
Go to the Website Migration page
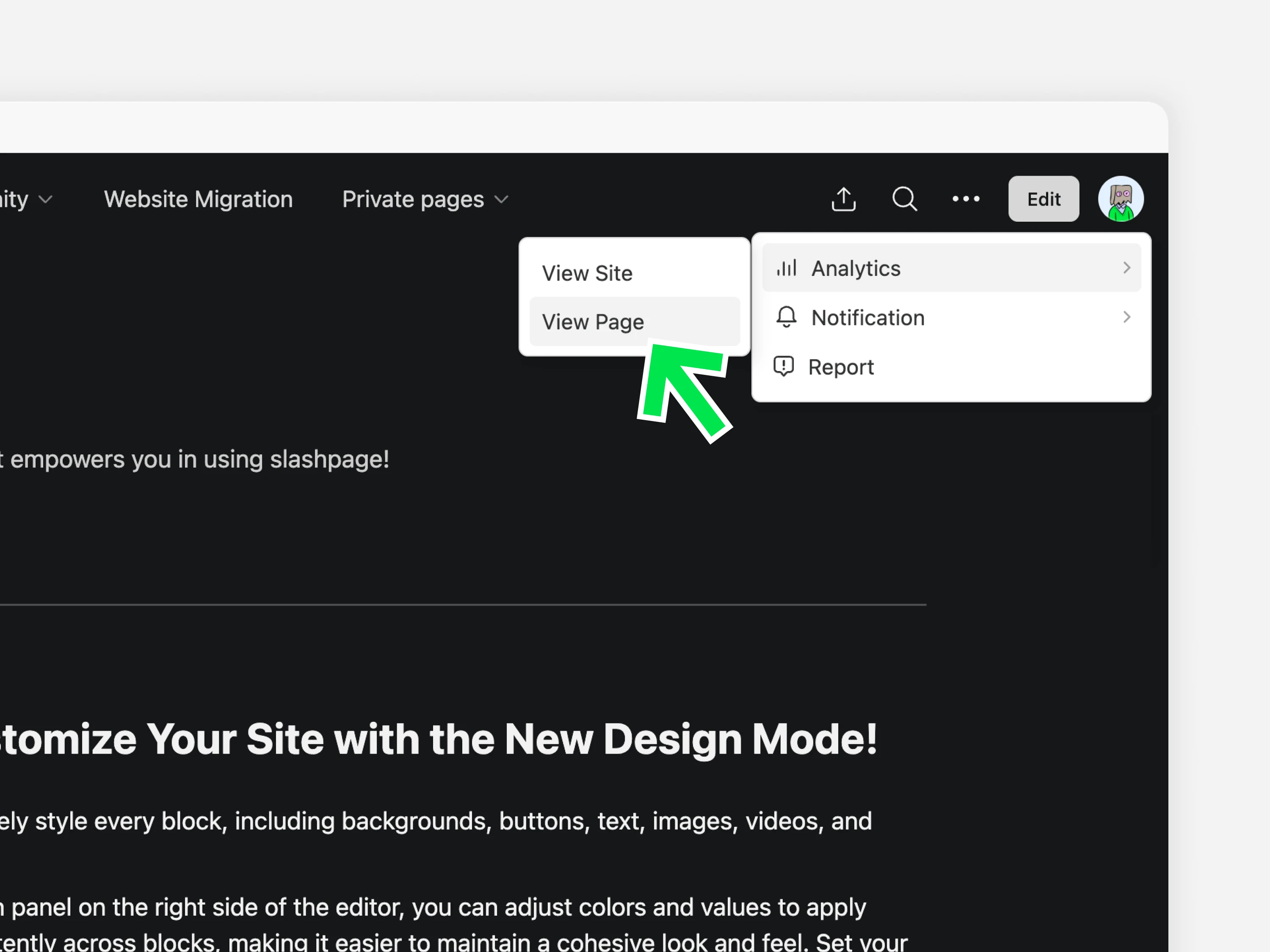pos(198,199)
